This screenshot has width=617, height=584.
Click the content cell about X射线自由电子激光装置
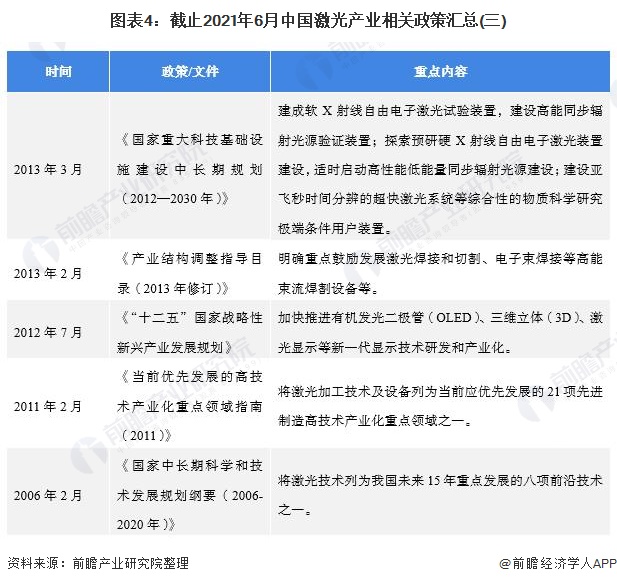pyautogui.click(x=440, y=170)
